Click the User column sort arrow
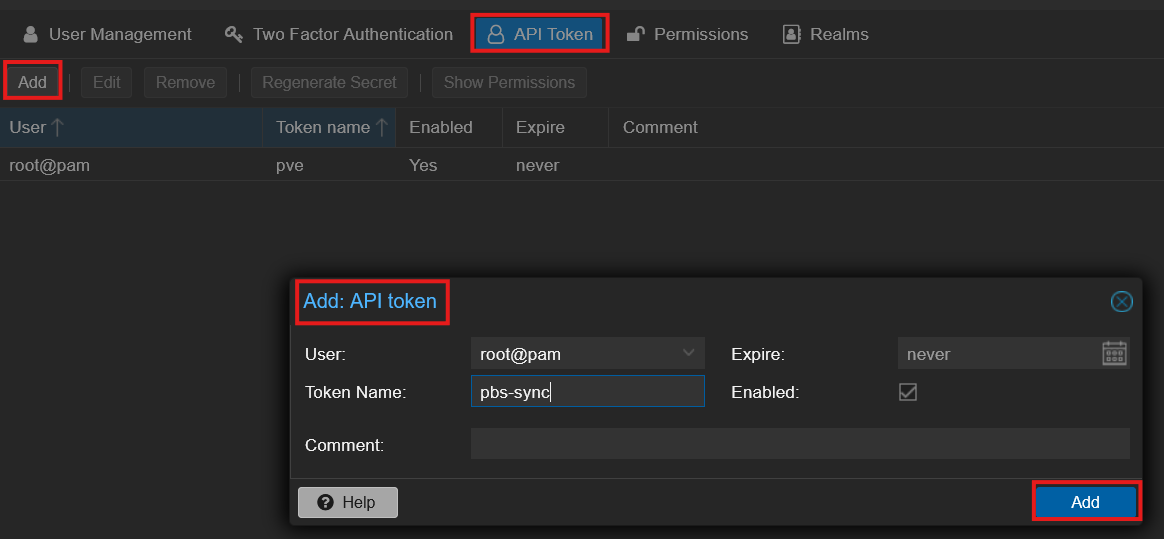This screenshot has width=1164, height=539. (57, 127)
